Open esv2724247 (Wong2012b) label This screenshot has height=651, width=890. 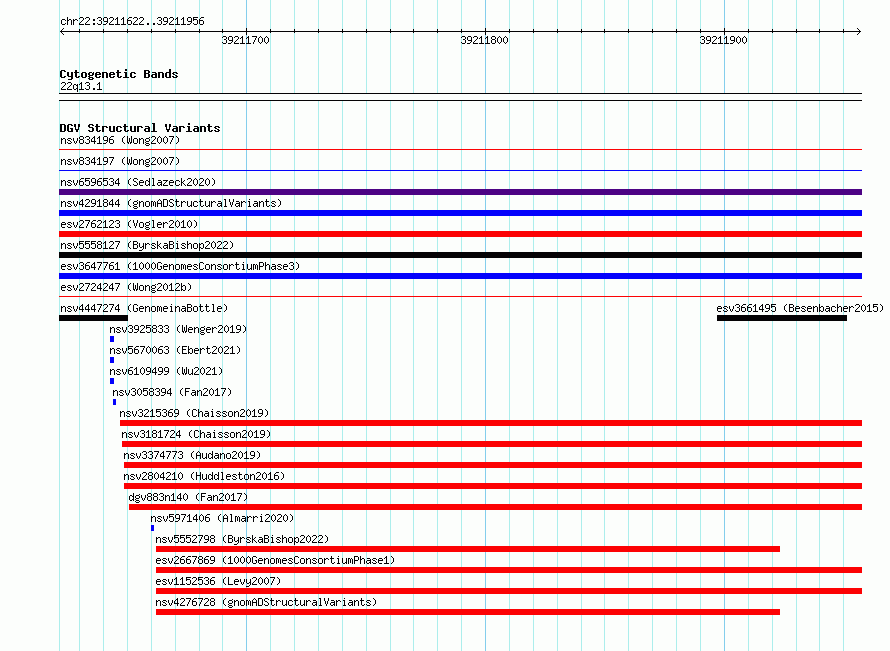(126, 287)
